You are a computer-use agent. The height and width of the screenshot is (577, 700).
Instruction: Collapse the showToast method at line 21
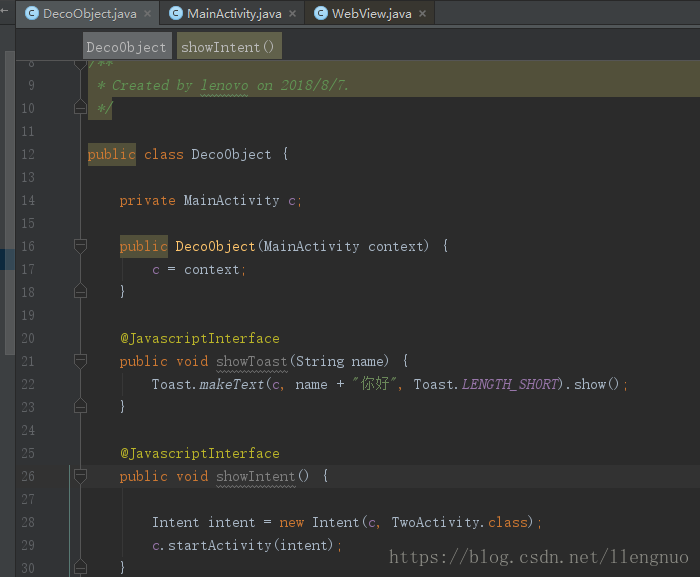click(80, 361)
